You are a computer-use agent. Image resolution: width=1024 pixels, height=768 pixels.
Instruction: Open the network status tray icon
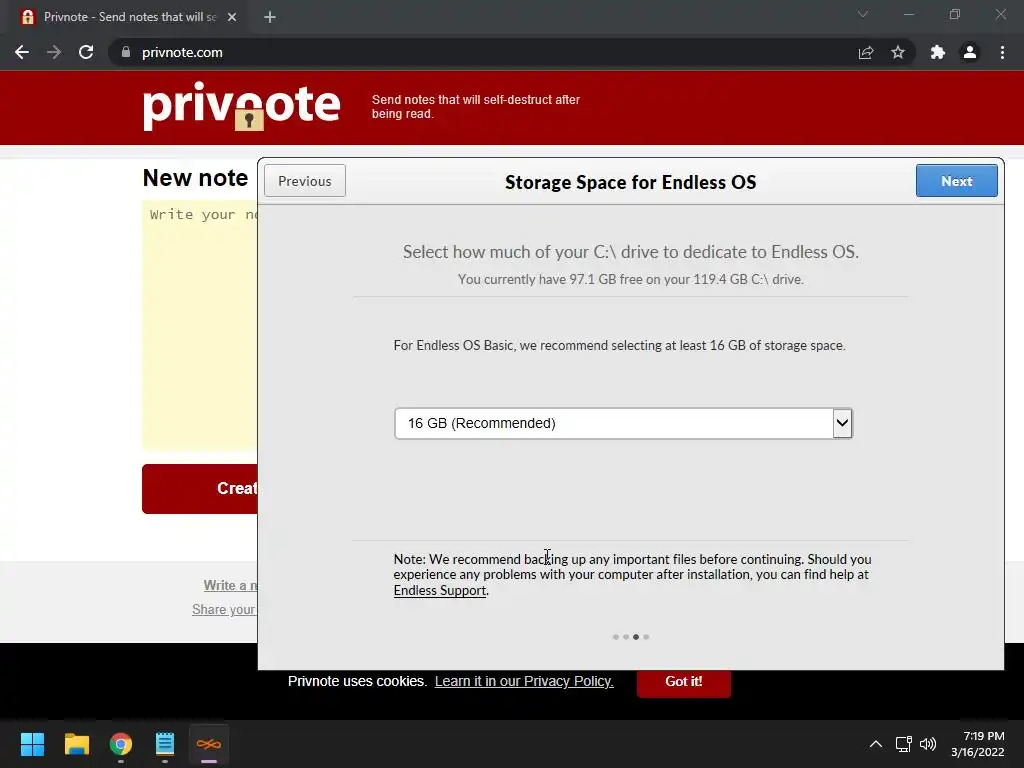904,744
